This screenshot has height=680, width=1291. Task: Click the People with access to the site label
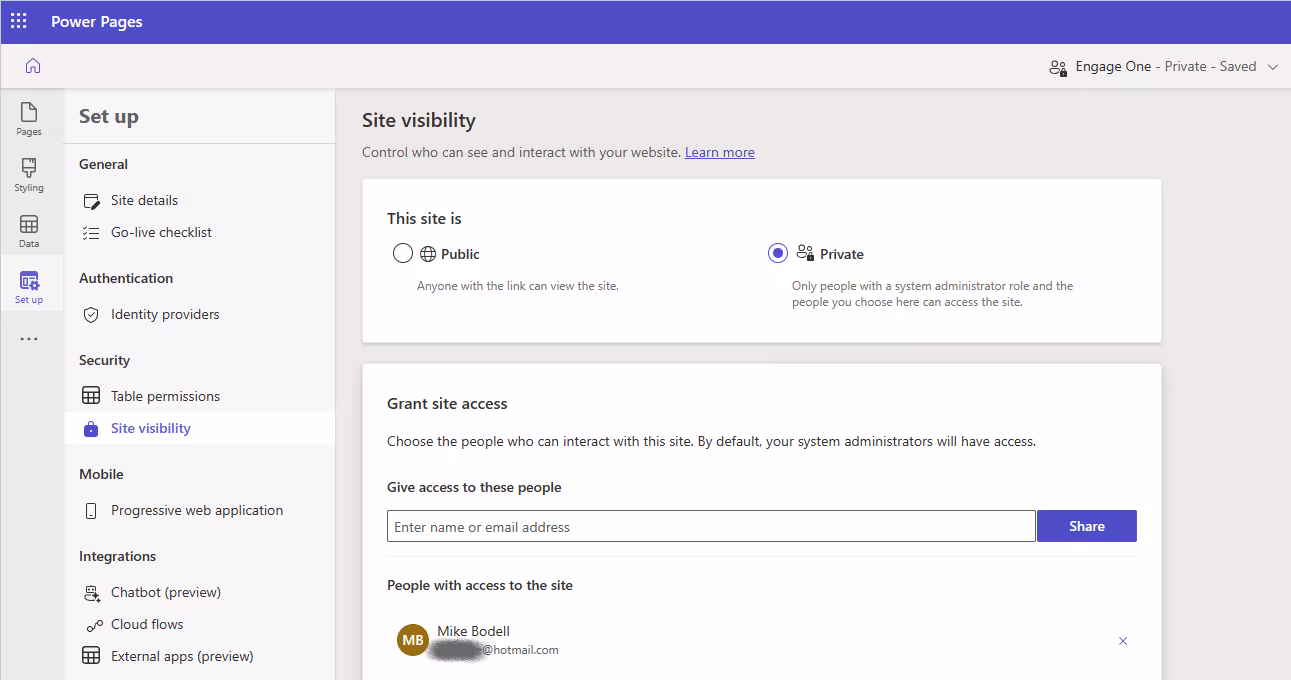pos(480,585)
